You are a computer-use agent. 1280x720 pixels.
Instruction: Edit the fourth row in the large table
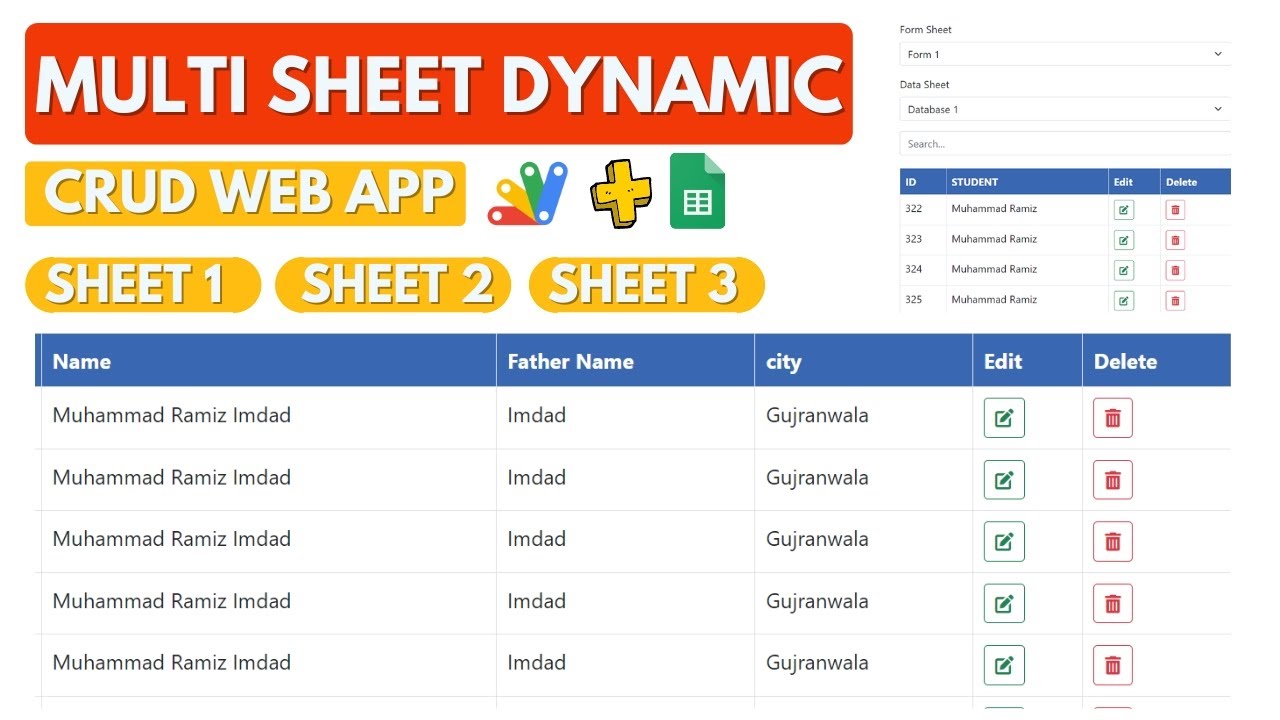coord(1004,604)
